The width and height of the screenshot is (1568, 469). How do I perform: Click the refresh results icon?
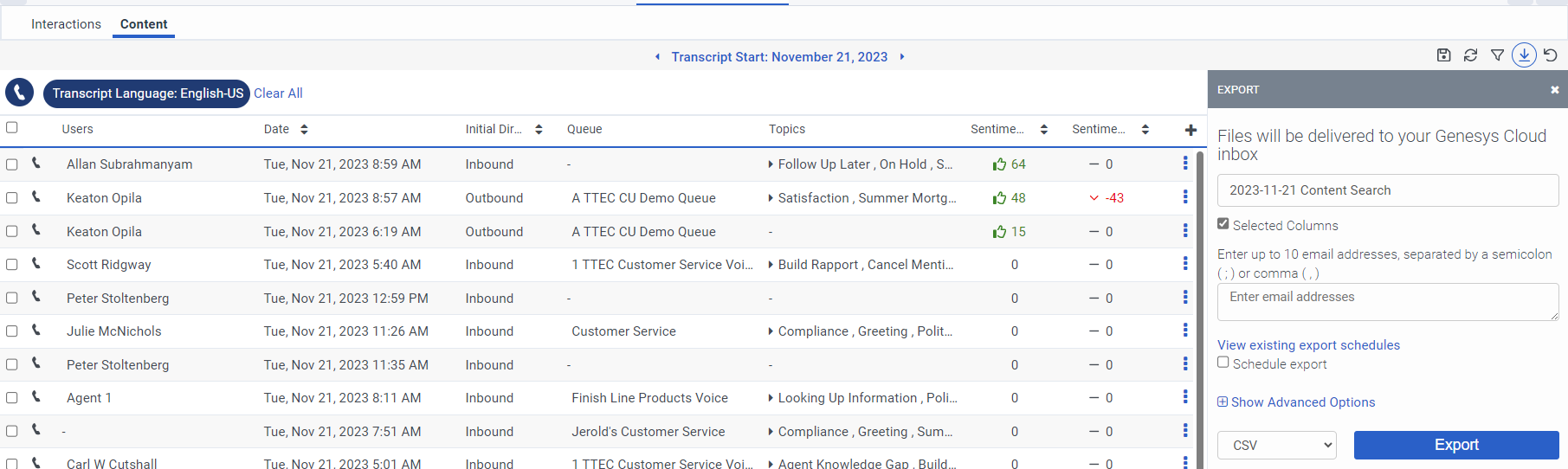coord(1470,55)
